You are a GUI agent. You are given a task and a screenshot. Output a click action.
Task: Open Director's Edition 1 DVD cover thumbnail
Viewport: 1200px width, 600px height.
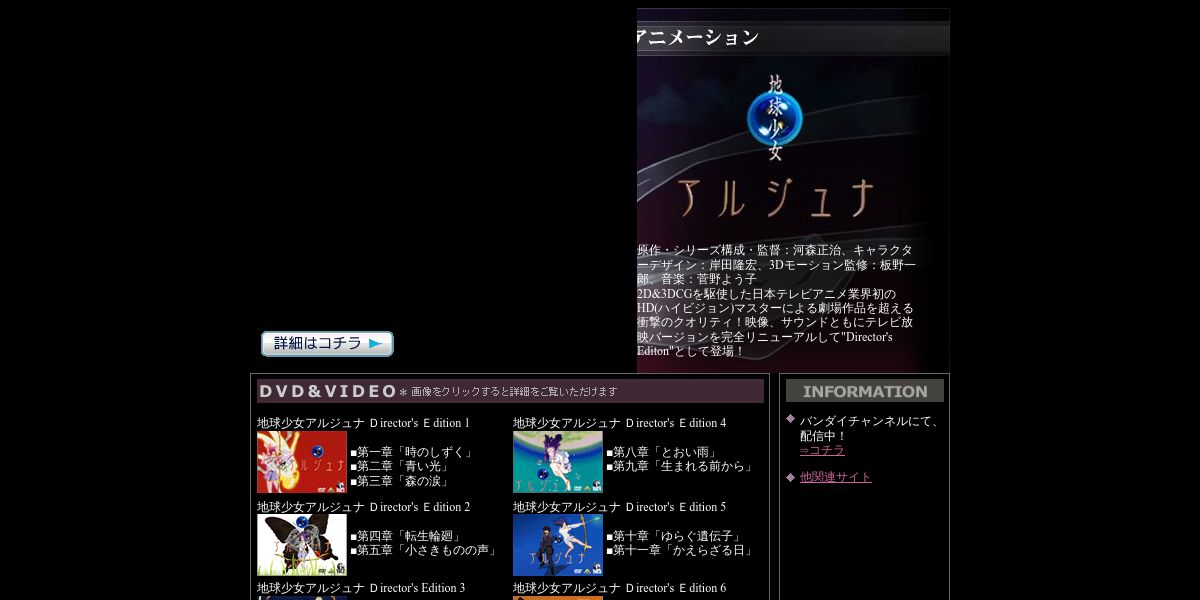(302, 462)
